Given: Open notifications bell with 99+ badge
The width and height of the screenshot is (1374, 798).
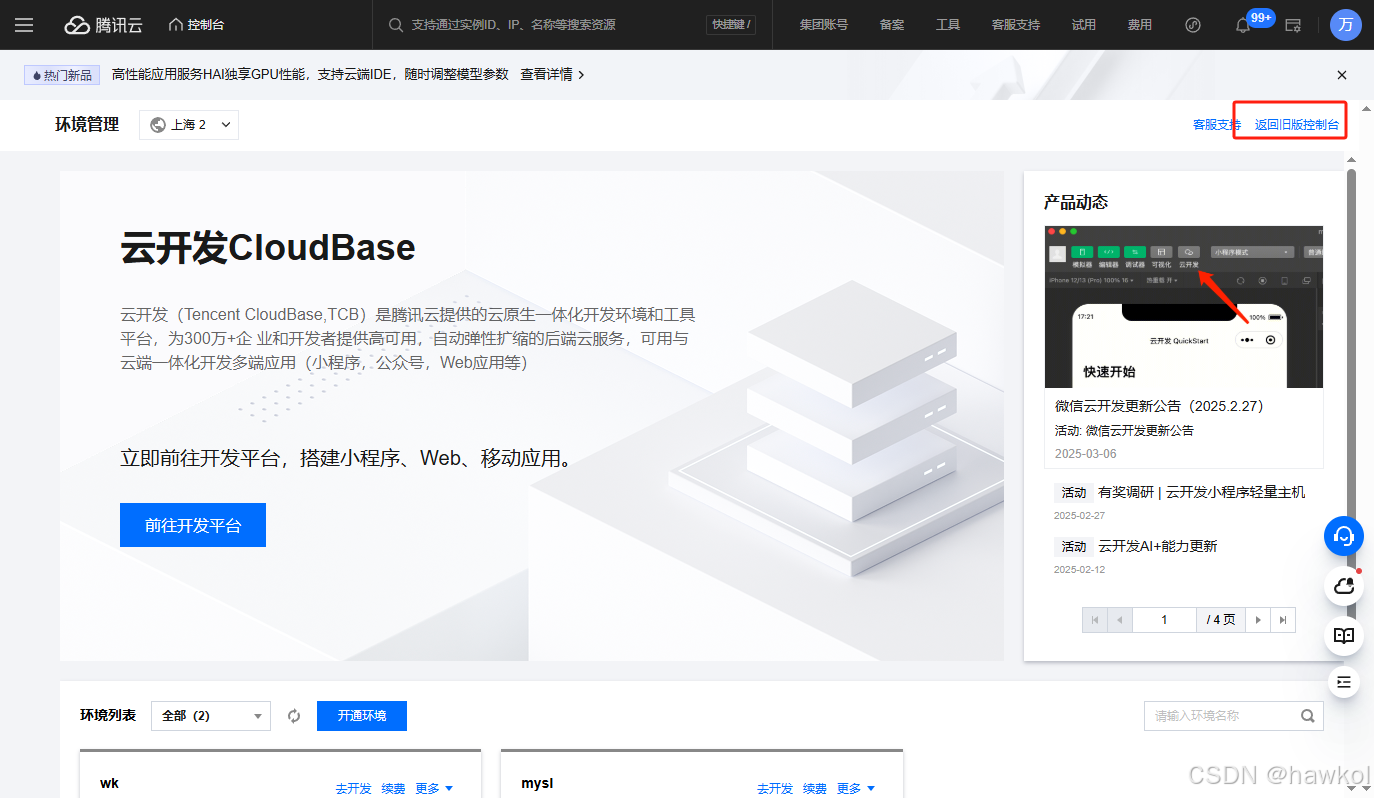Looking at the screenshot, I should pyautogui.click(x=1243, y=25).
